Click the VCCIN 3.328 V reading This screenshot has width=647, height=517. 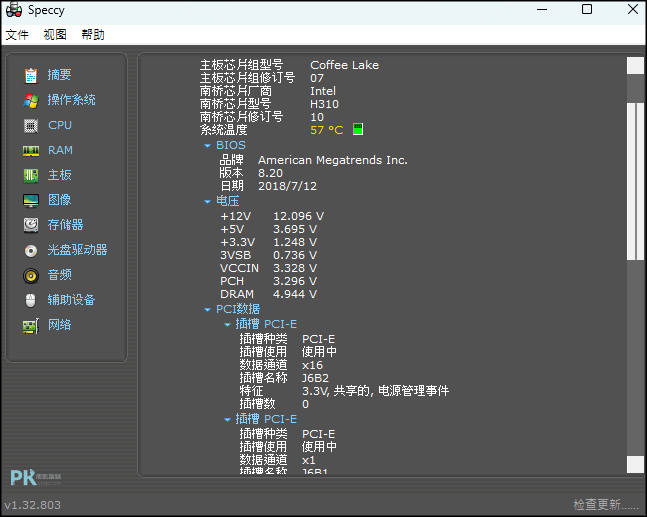pos(269,268)
